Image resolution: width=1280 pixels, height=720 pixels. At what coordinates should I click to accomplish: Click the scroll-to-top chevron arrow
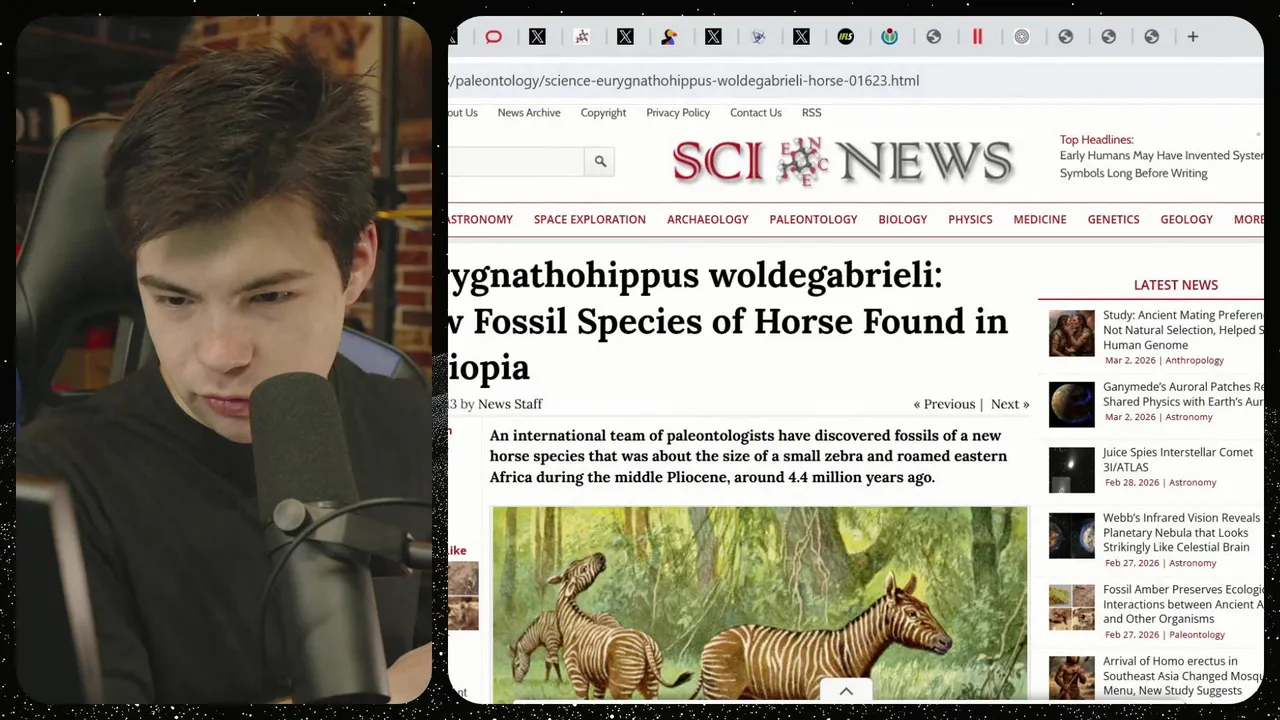(846, 691)
